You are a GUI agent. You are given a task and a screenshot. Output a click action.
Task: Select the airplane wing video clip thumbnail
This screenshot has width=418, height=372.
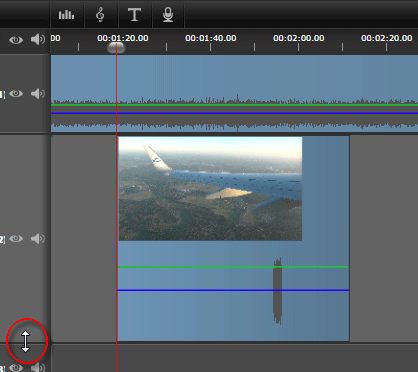(210, 189)
